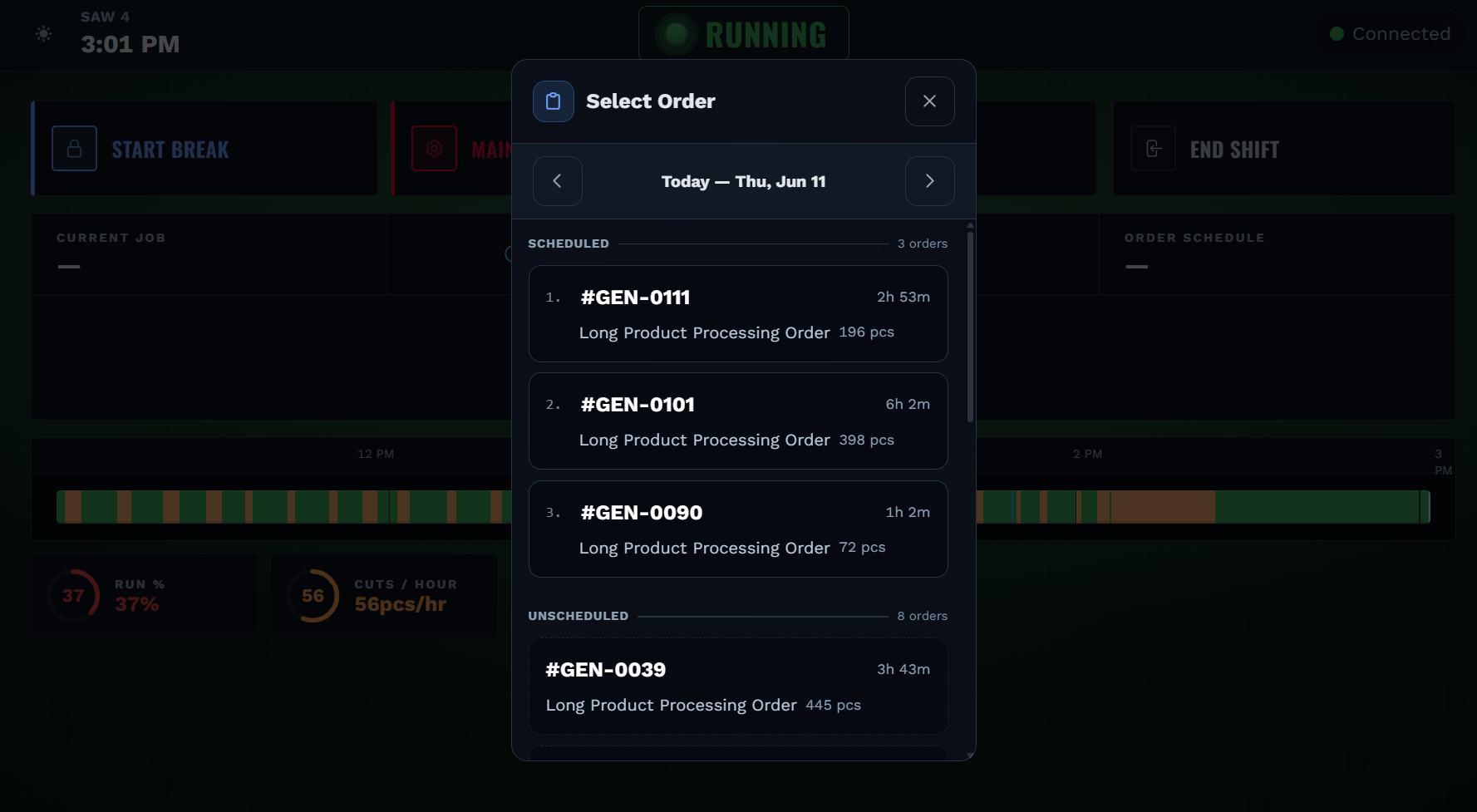Click the red gear maintenance icon
Viewport: 1477px width, 812px height.
[x=434, y=149]
